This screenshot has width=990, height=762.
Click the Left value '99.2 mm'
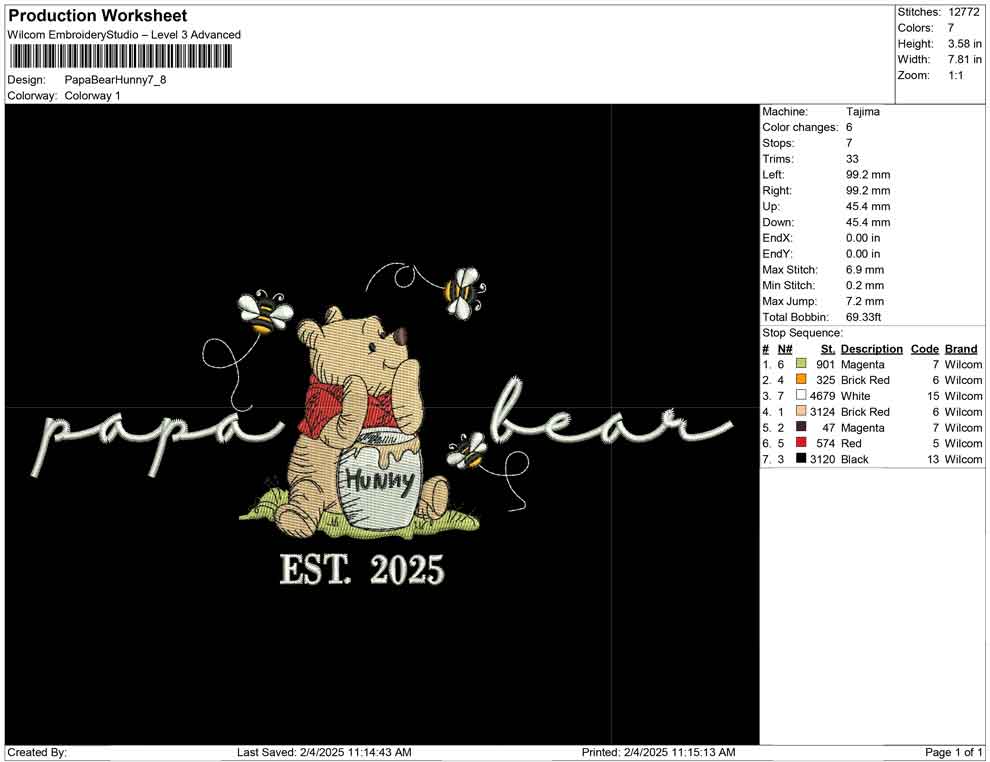868,175
